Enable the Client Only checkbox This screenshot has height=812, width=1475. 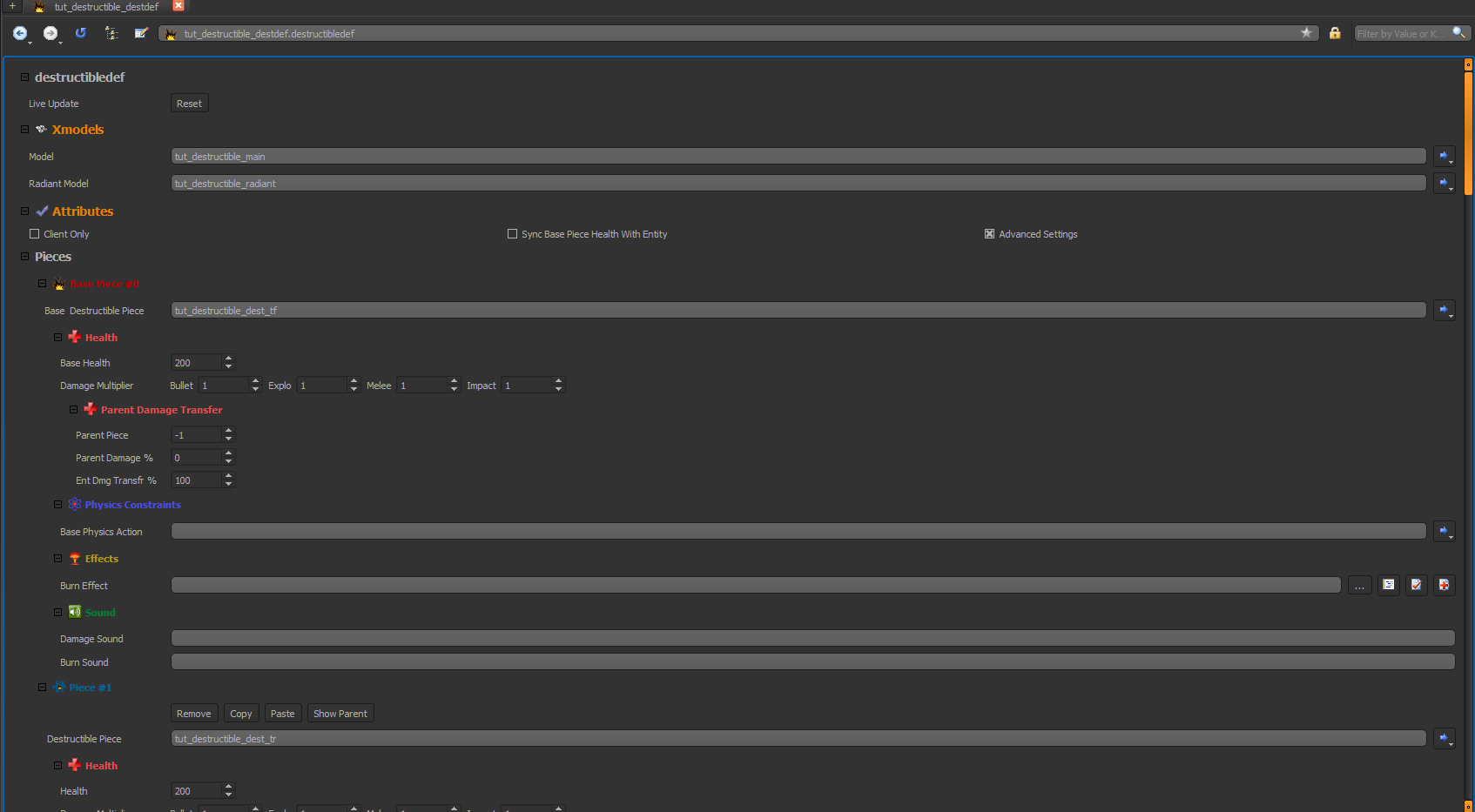[35, 234]
